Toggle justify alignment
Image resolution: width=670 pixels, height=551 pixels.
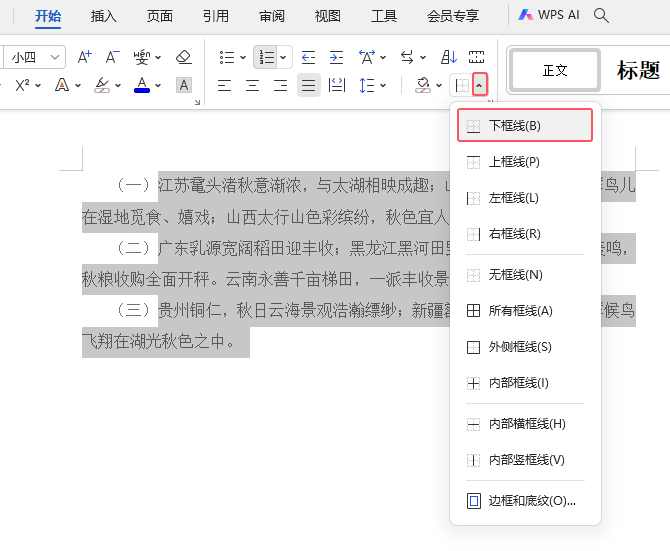[x=309, y=85]
